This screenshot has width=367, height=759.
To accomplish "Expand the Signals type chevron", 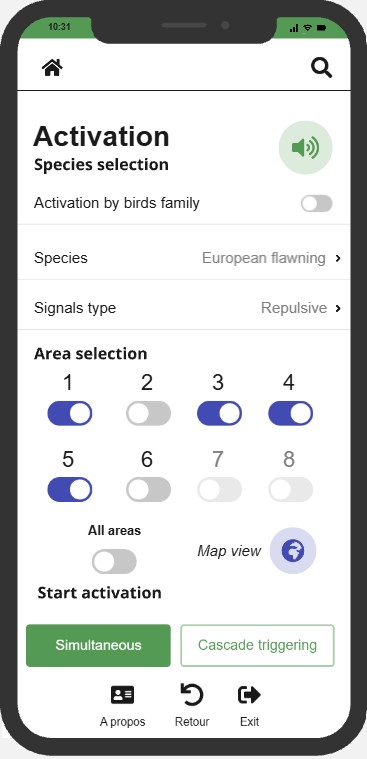I will pos(338,308).
